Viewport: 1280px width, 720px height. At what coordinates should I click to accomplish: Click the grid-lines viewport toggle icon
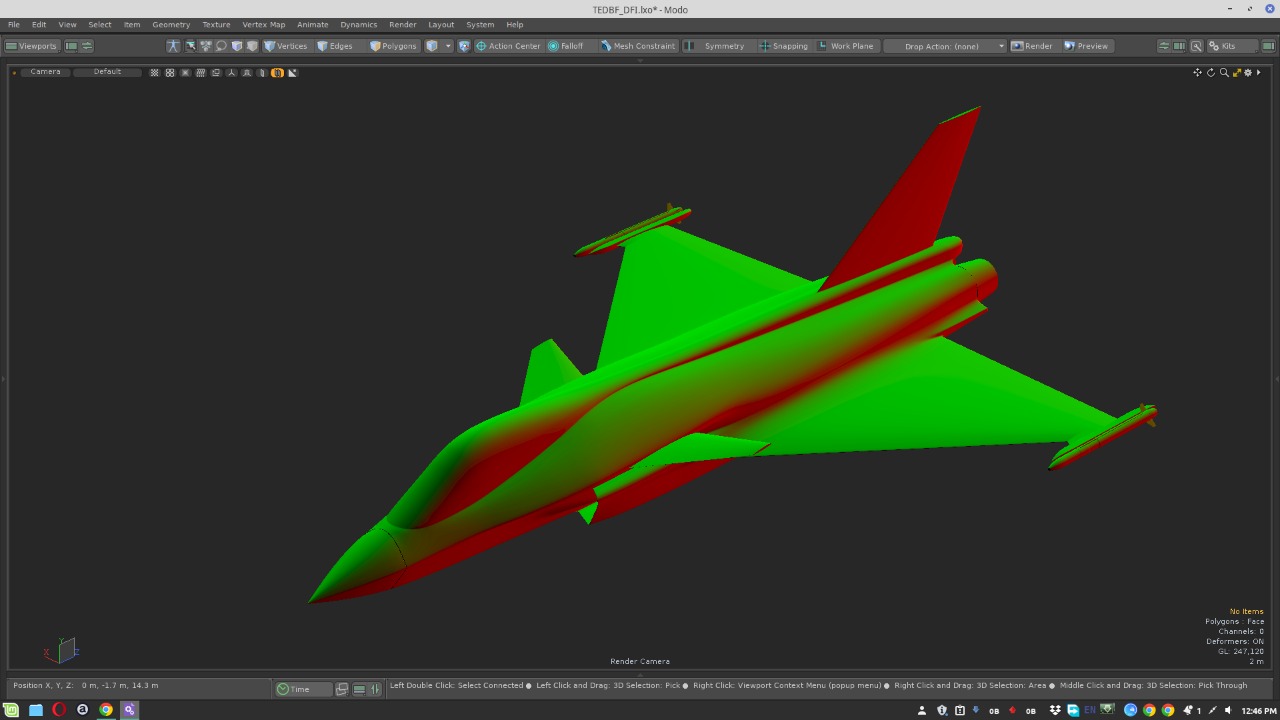(201, 73)
